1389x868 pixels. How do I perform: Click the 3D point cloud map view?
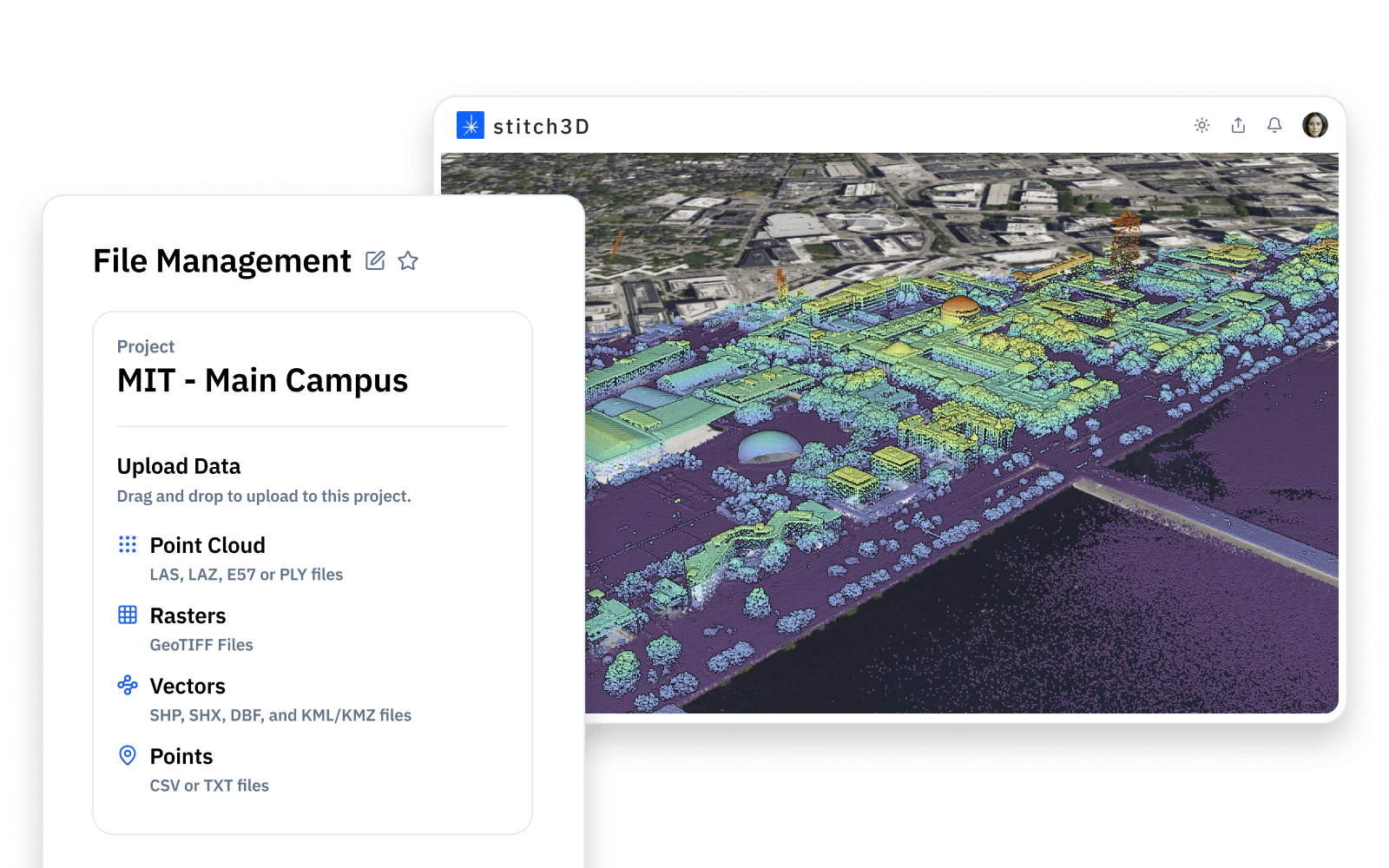click(x=962, y=433)
